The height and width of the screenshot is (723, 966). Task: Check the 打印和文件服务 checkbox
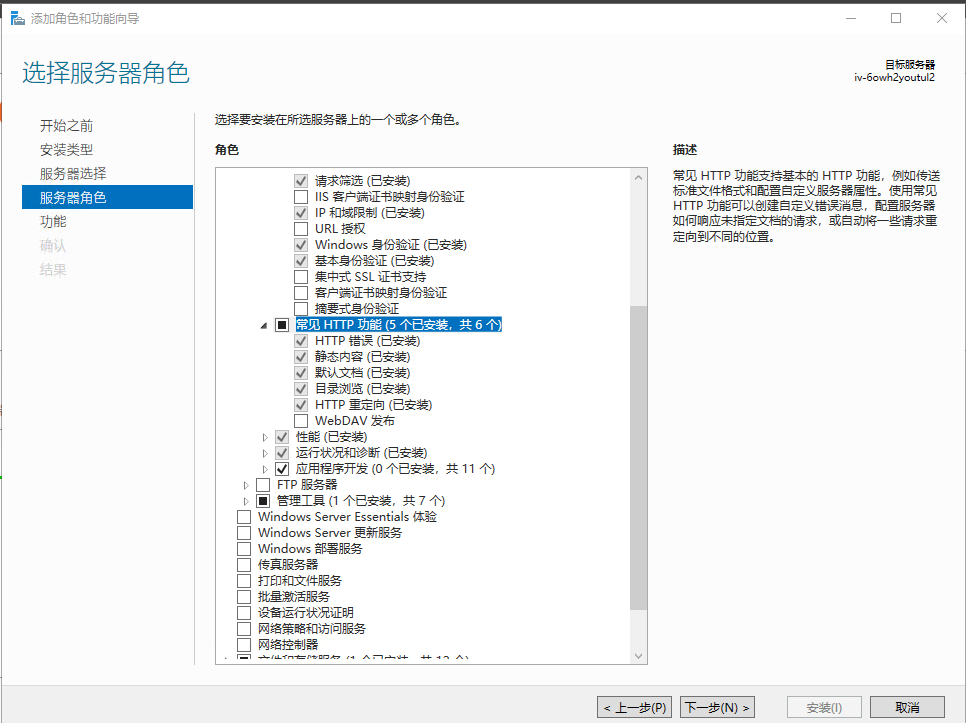pyautogui.click(x=244, y=581)
